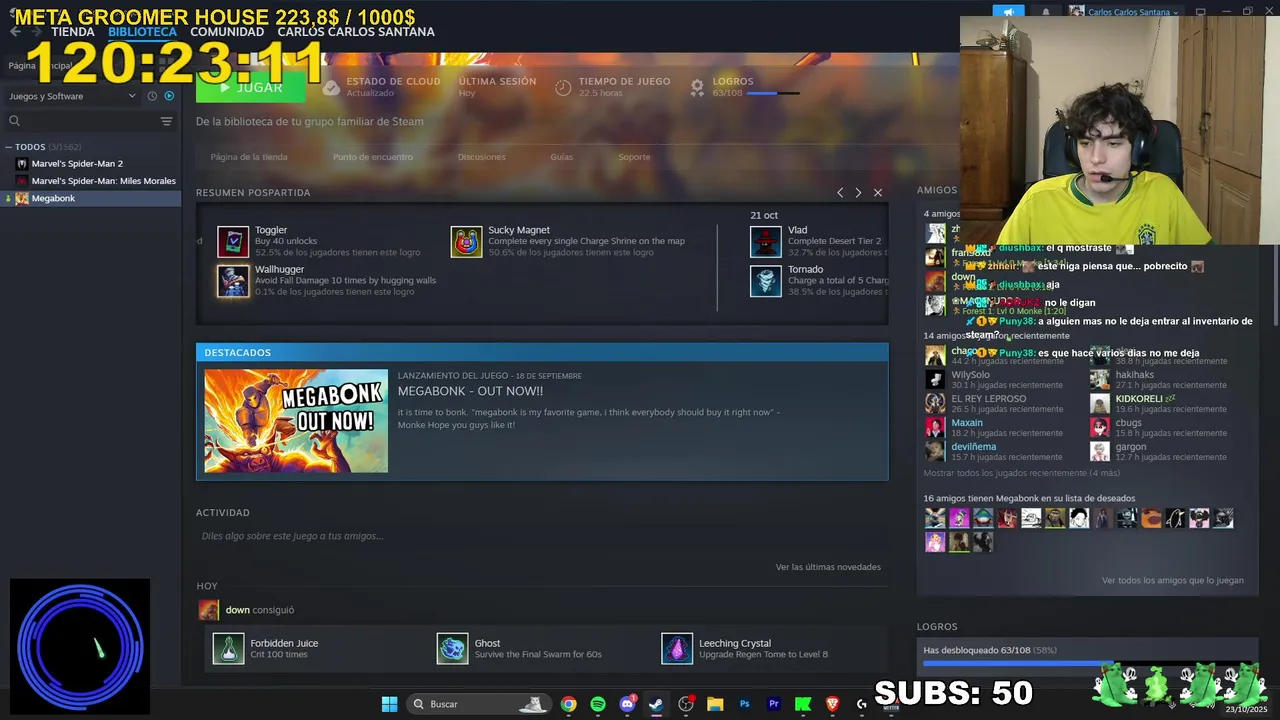Viewport: 1280px width, 720px height.
Task: Click the Forbidden Juice achievement icon
Action: (x=228, y=648)
